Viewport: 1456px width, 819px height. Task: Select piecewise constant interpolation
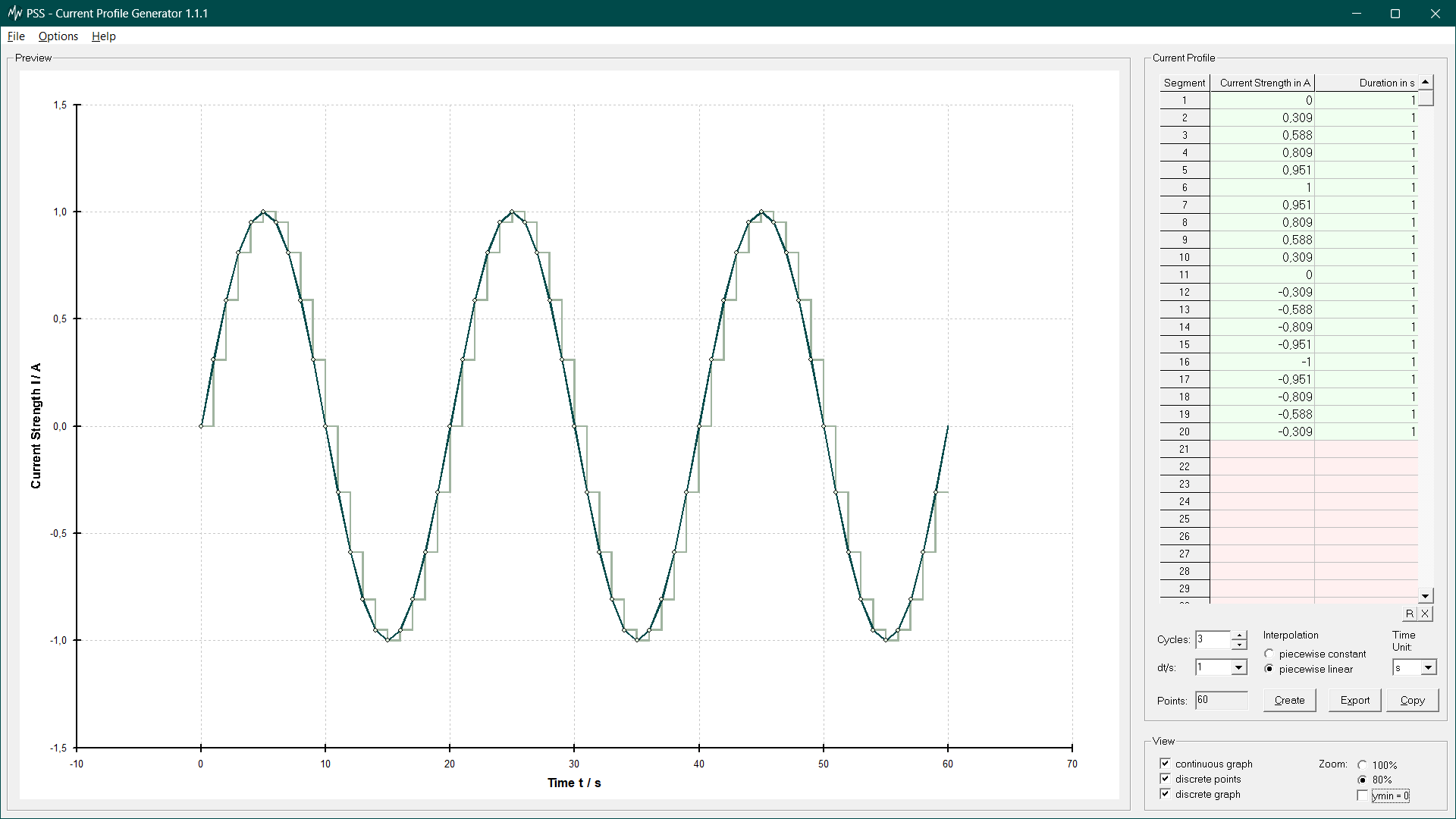point(1269,654)
